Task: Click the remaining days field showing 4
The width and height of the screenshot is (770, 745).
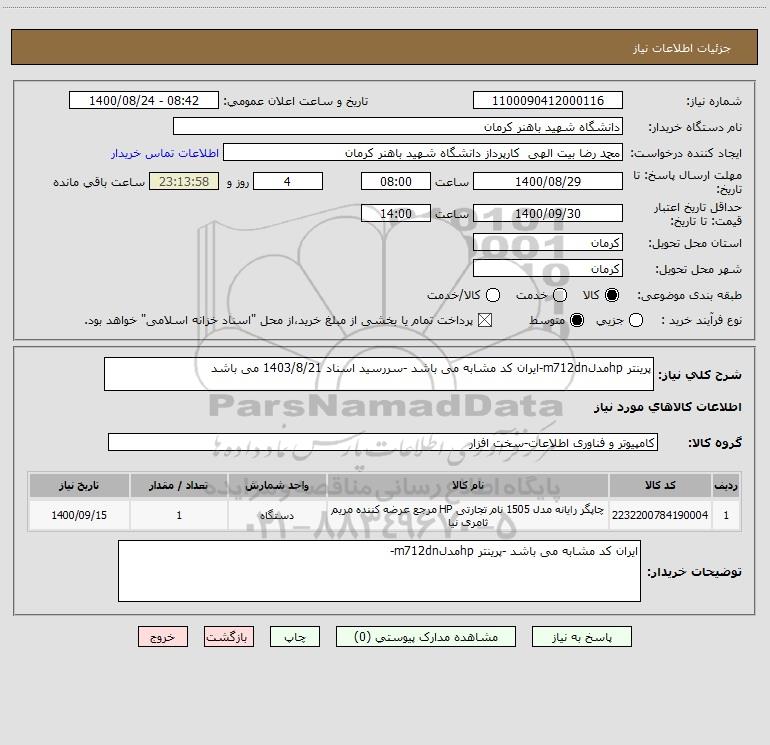Action: [x=288, y=181]
